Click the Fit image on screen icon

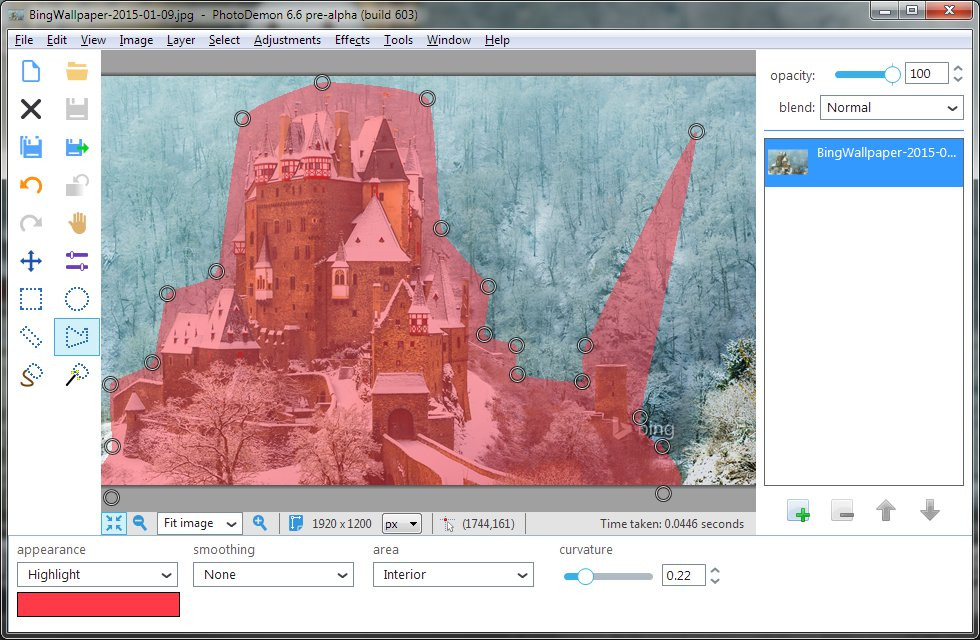(x=114, y=523)
